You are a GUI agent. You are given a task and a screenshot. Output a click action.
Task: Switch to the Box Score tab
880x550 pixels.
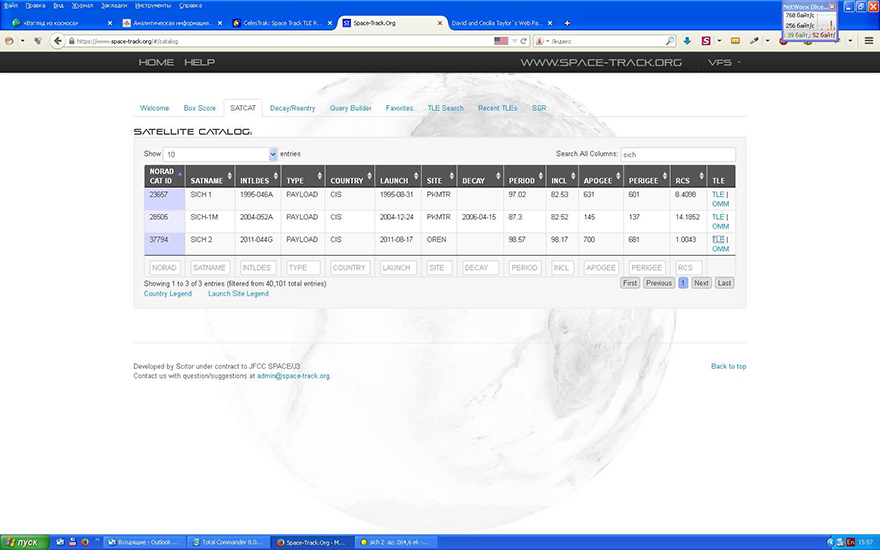[199, 108]
